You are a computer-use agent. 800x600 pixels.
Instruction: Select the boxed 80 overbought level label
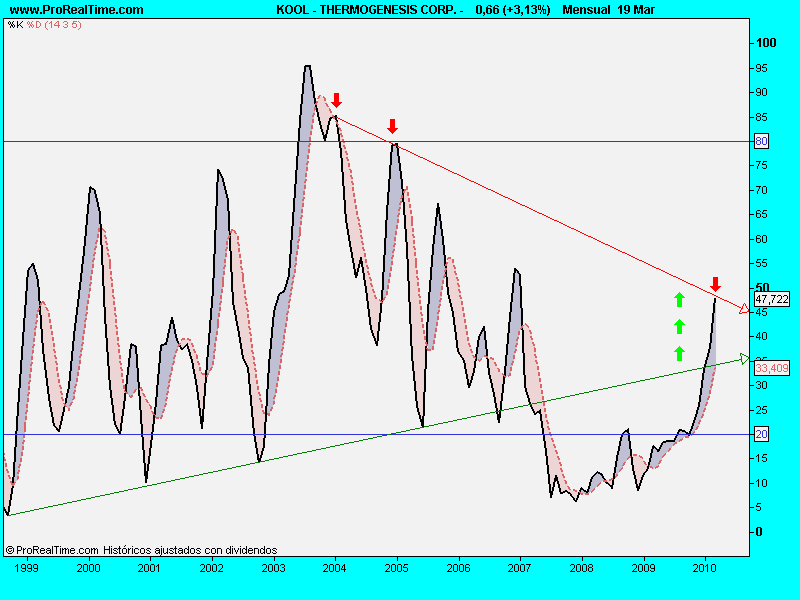click(x=761, y=141)
